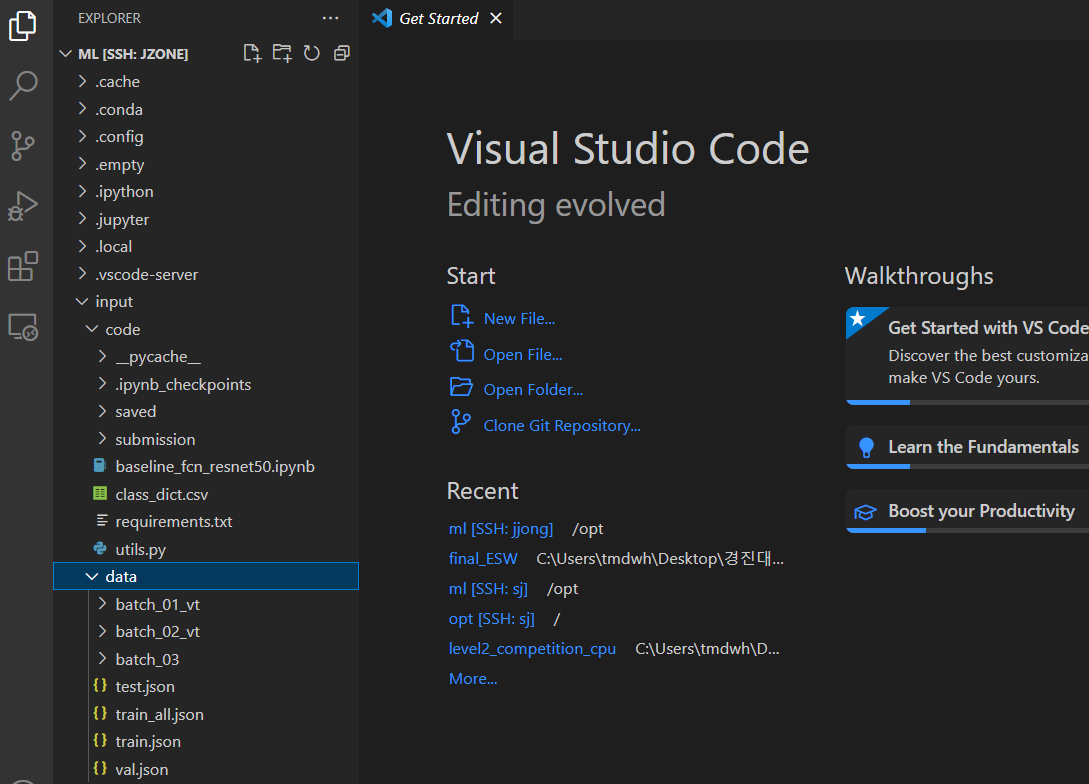Click the Open Folder... link

tap(533, 390)
